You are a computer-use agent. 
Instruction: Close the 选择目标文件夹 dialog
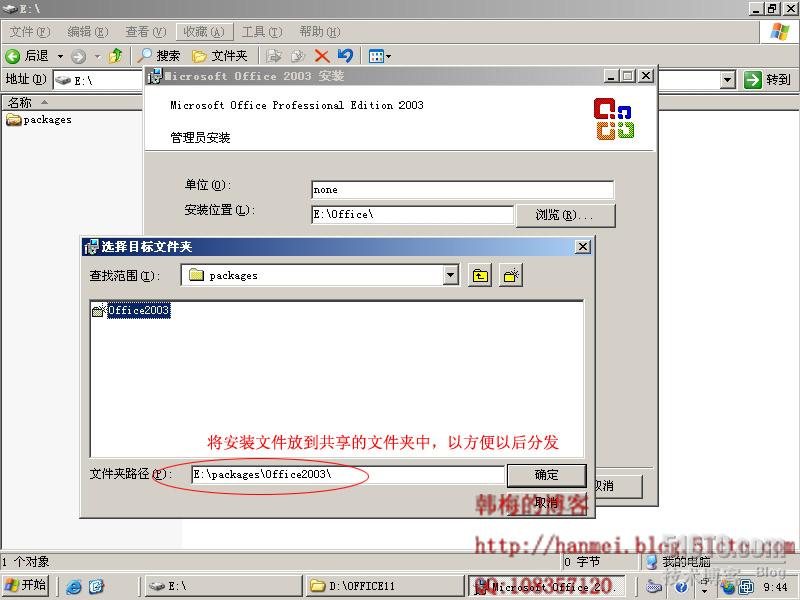[x=583, y=247]
